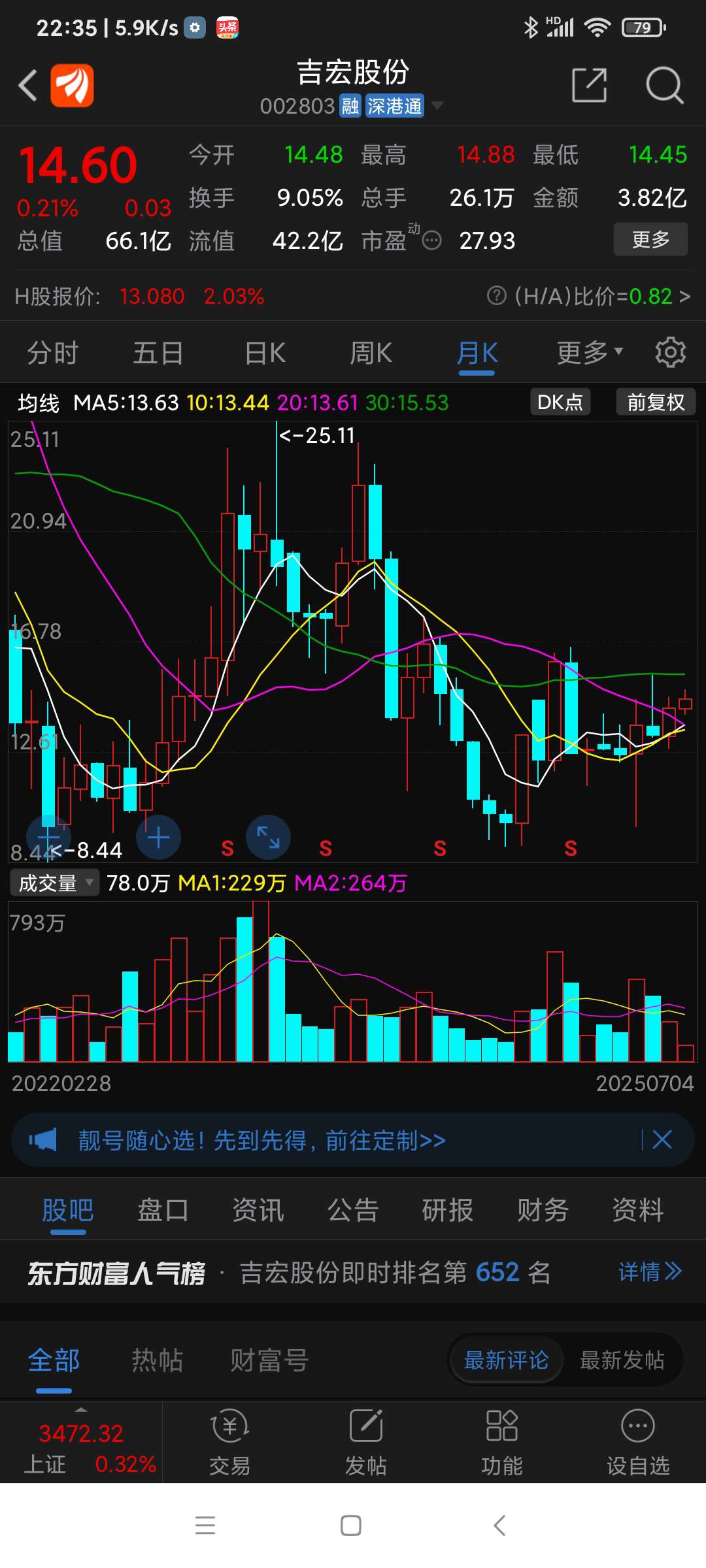The height and width of the screenshot is (1568, 706).
Task: Switch to 分时 chart tab
Action: (x=52, y=353)
